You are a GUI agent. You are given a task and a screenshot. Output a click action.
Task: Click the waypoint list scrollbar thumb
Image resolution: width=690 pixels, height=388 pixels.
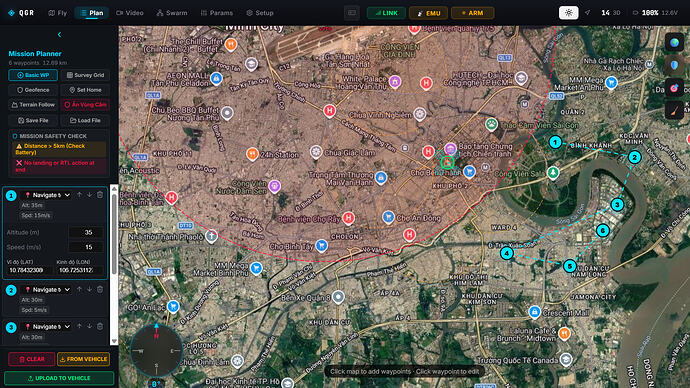click(114, 234)
